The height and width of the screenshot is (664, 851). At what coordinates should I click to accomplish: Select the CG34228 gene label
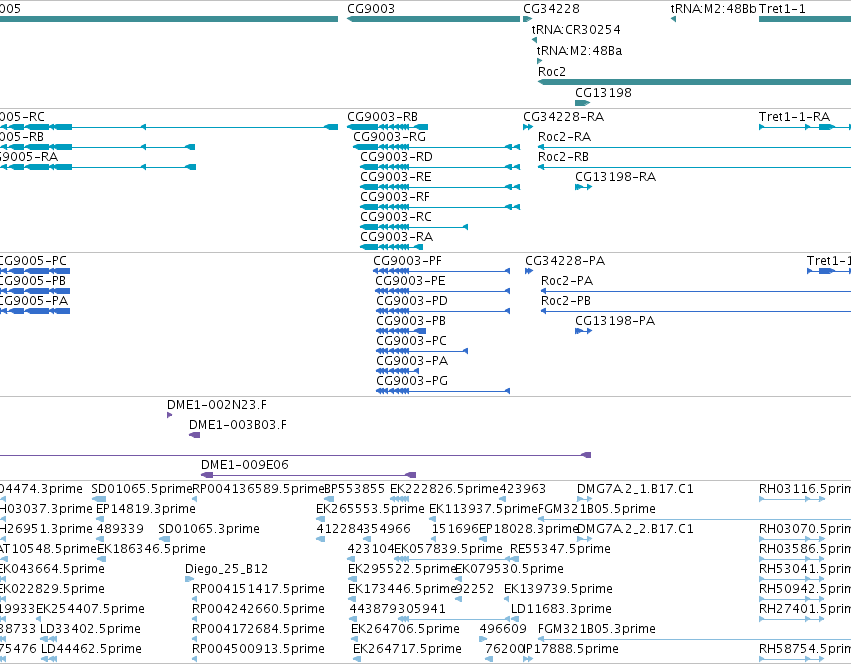551,9
